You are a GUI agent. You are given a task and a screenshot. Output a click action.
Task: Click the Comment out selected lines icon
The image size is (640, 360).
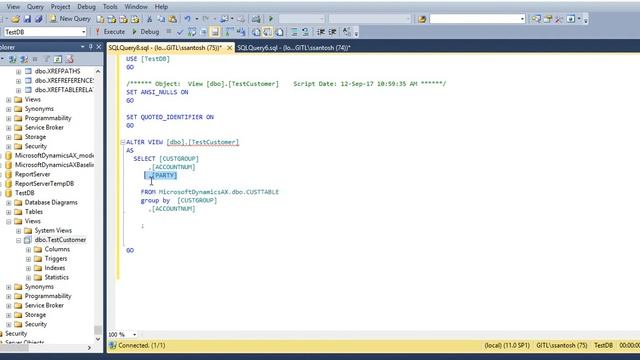(294, 32)
